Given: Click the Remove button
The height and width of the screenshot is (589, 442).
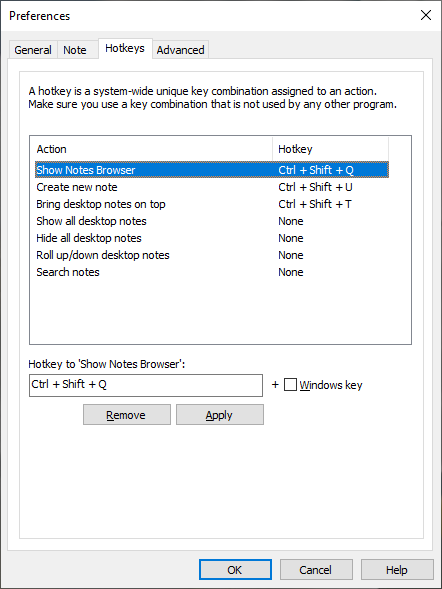Looking at the screenshot, I should (127, 415).
